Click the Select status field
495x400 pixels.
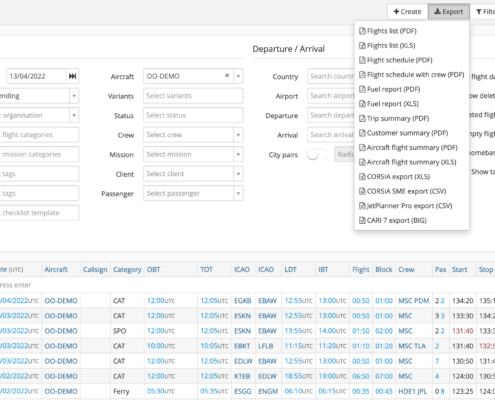coord(193,115)
